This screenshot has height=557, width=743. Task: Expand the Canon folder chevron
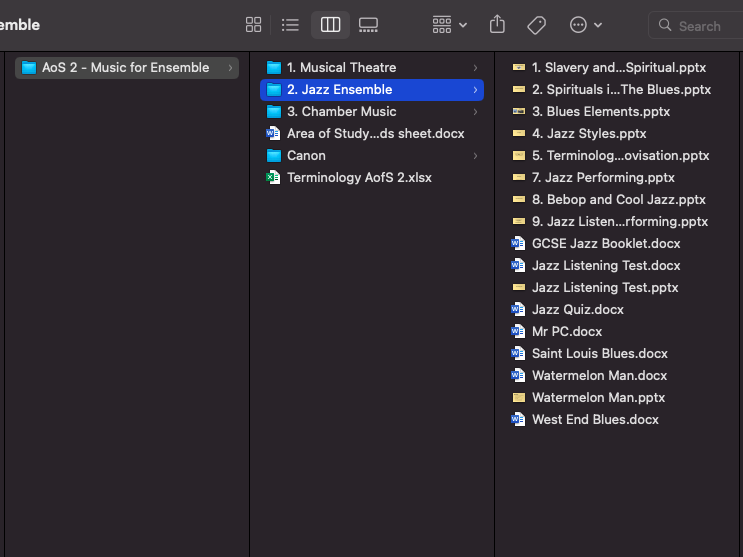pos(475,156)
